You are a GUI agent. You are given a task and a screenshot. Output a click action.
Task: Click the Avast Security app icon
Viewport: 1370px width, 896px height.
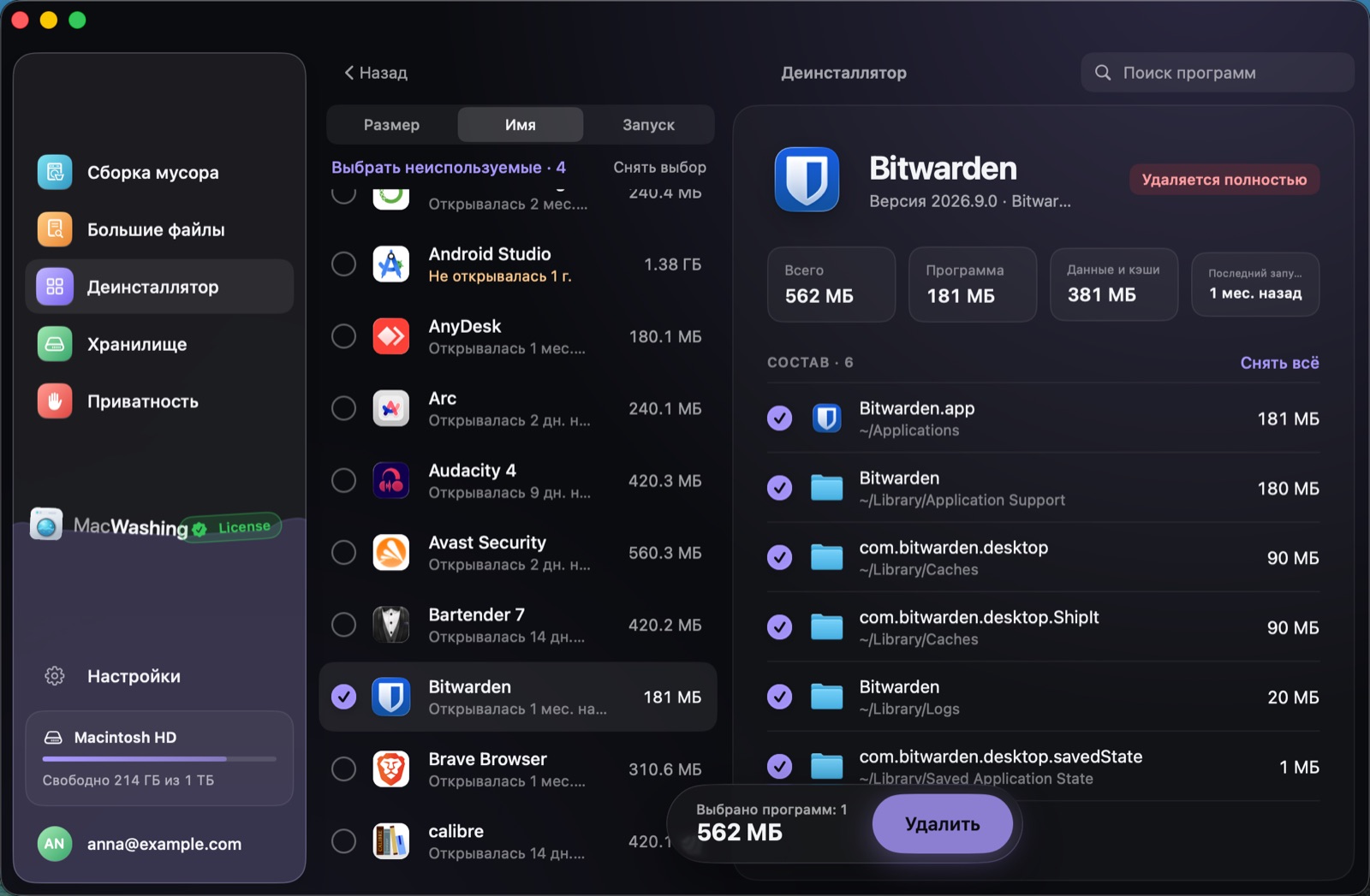(391, 553)
